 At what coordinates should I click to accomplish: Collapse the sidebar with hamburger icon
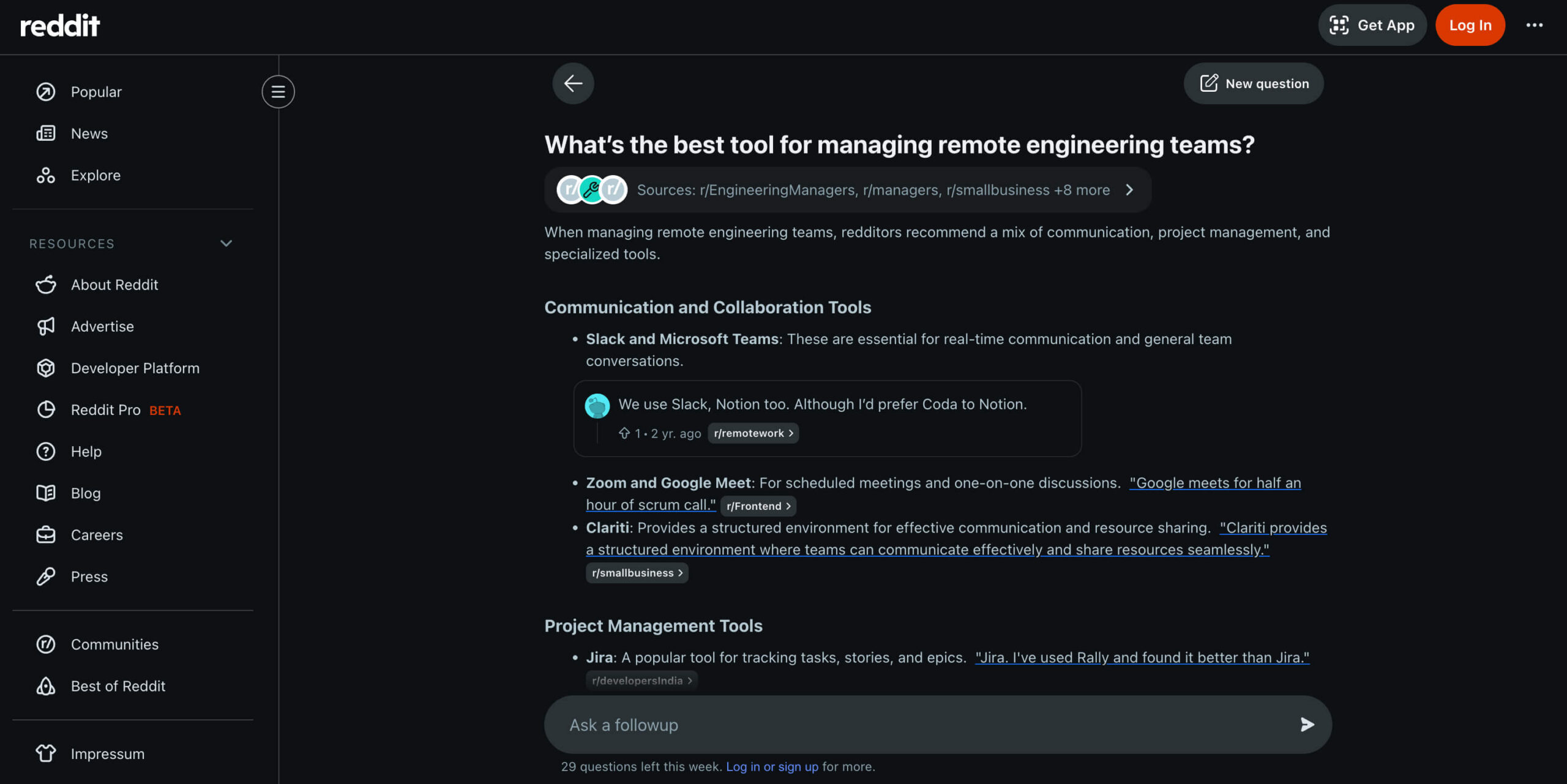click(278, 92)
